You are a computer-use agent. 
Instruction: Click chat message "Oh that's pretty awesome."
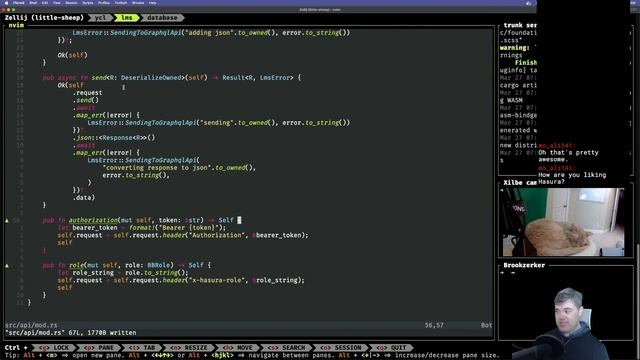568,156
